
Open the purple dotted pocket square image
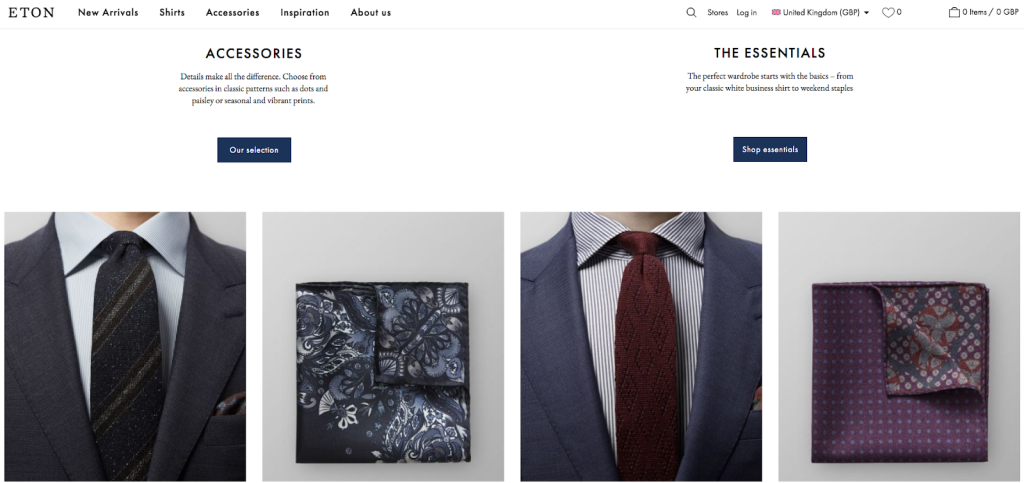click(x=899, y=347)
